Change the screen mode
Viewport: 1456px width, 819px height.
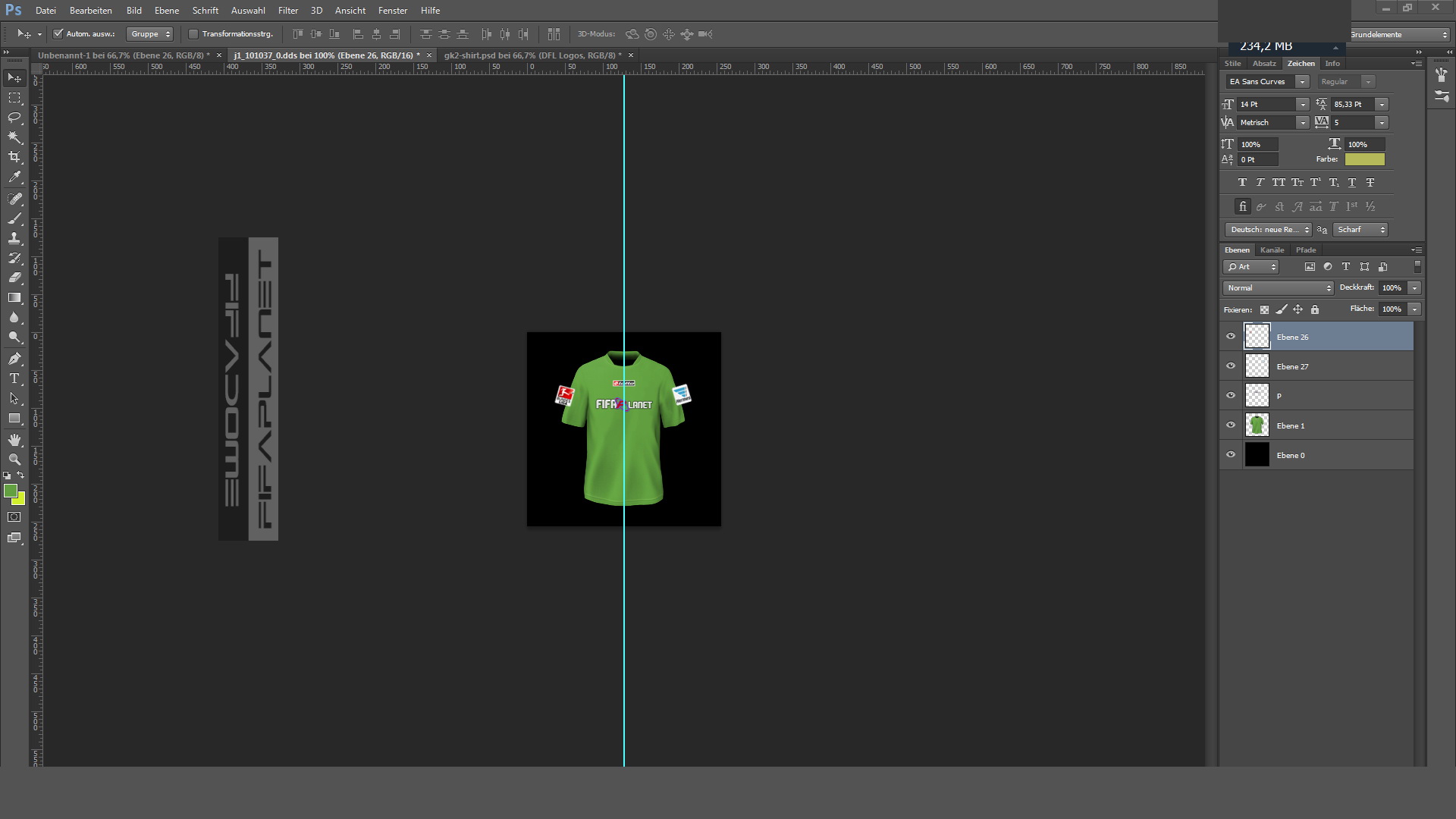[x=14, y=538]
